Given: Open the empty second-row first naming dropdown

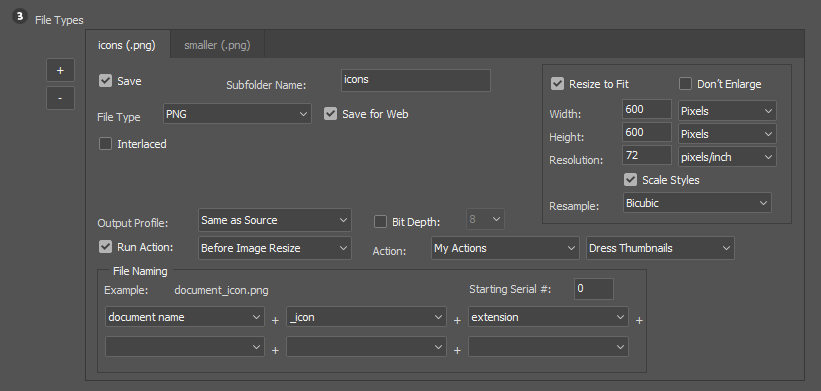Looking at the screenshot, I should pos(185,347).
